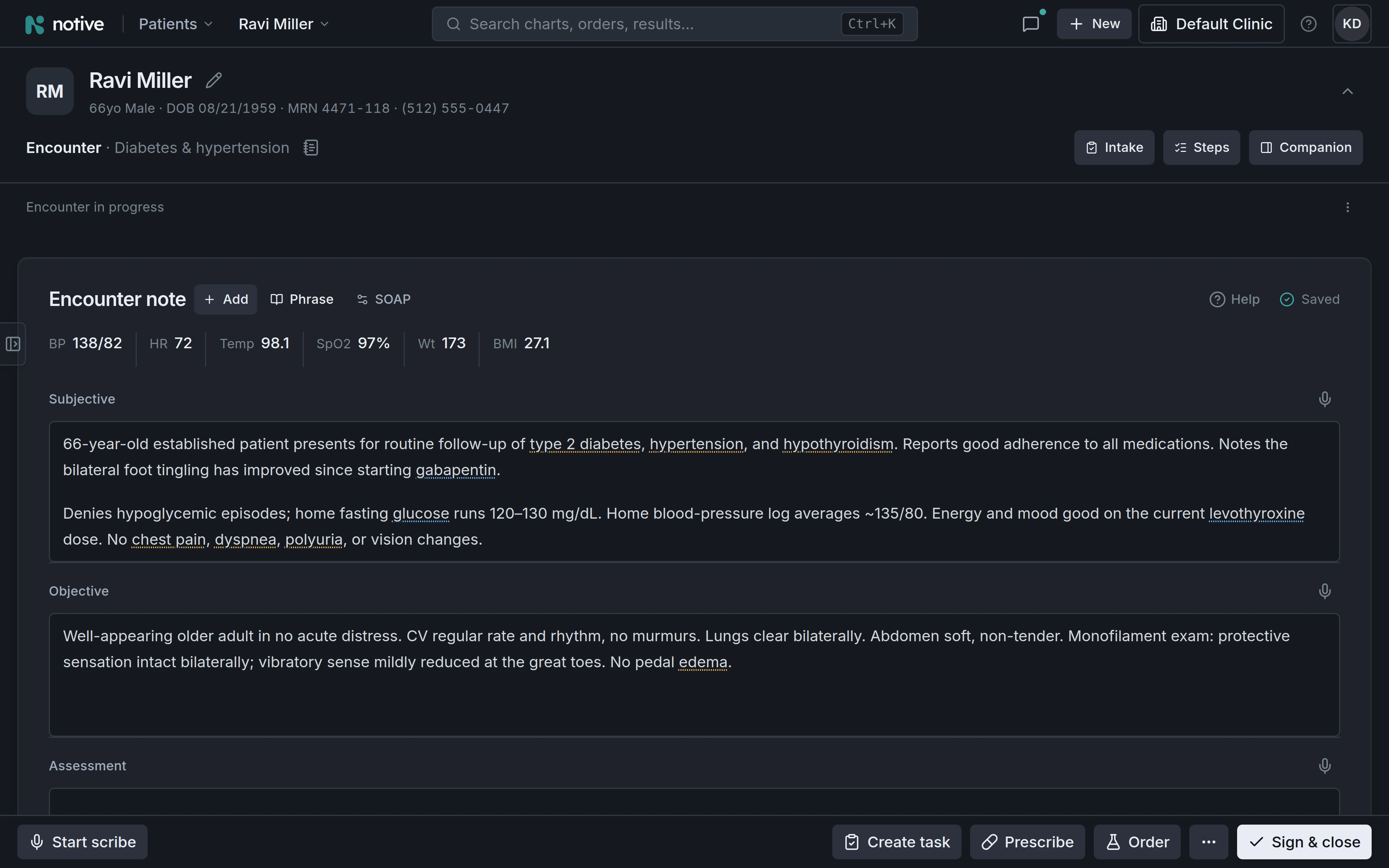Select the SpO2 97% vital
1389x868 pixels.
coord(353,343)
